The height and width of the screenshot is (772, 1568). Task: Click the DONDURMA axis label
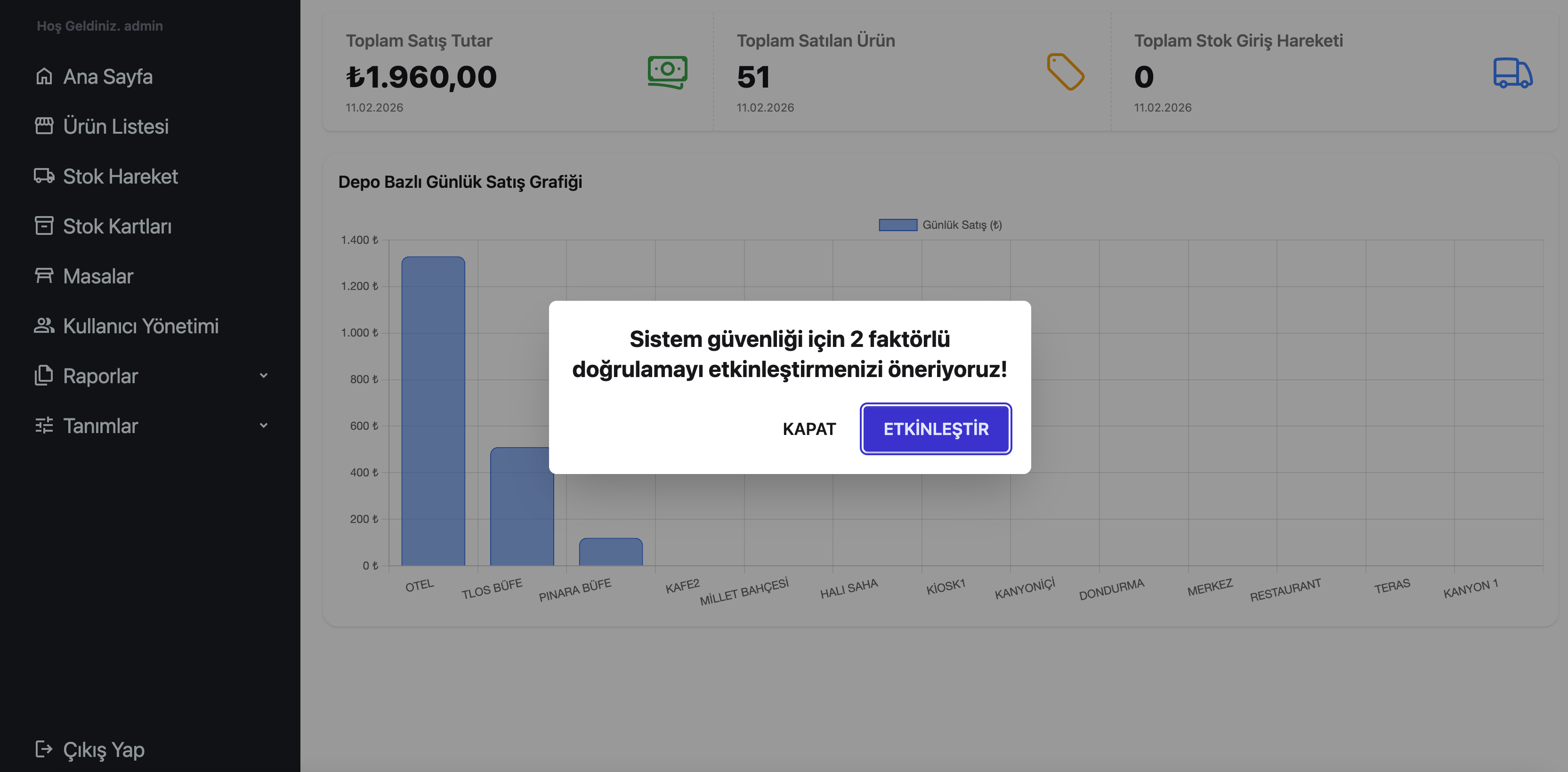[1111, 589]
